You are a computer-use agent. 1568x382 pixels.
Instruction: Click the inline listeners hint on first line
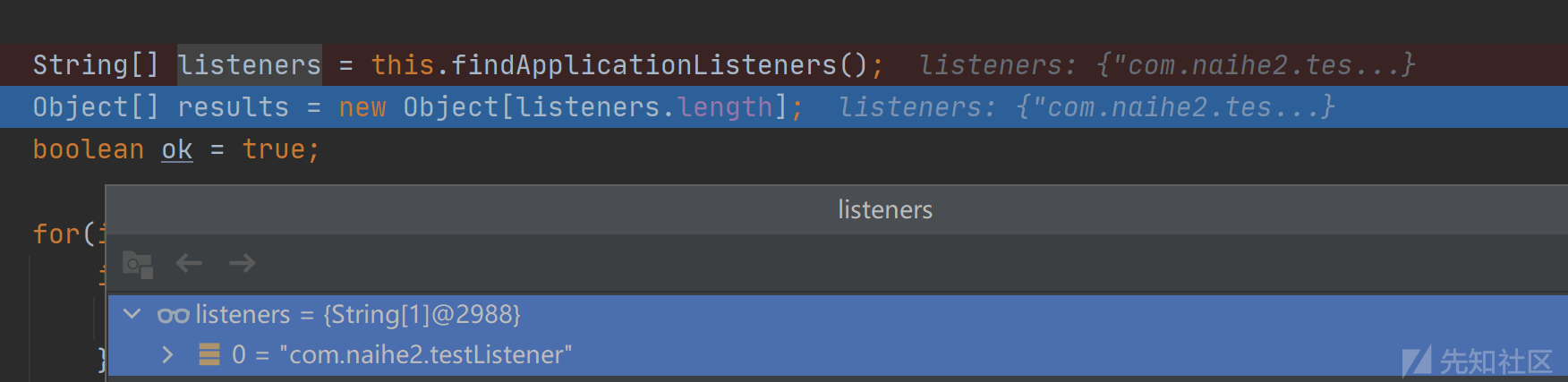(x=1167, y=64)
